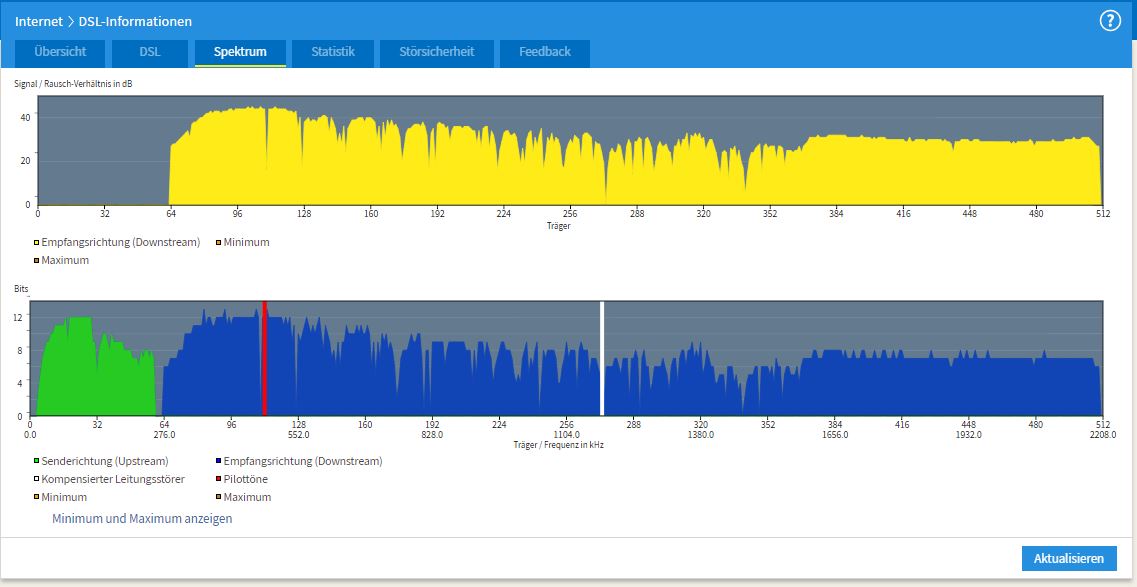Viewport: 1137px width, 587px height.
Task: Click the 'Bits' axis title
Action: click(x=22, y=289)
